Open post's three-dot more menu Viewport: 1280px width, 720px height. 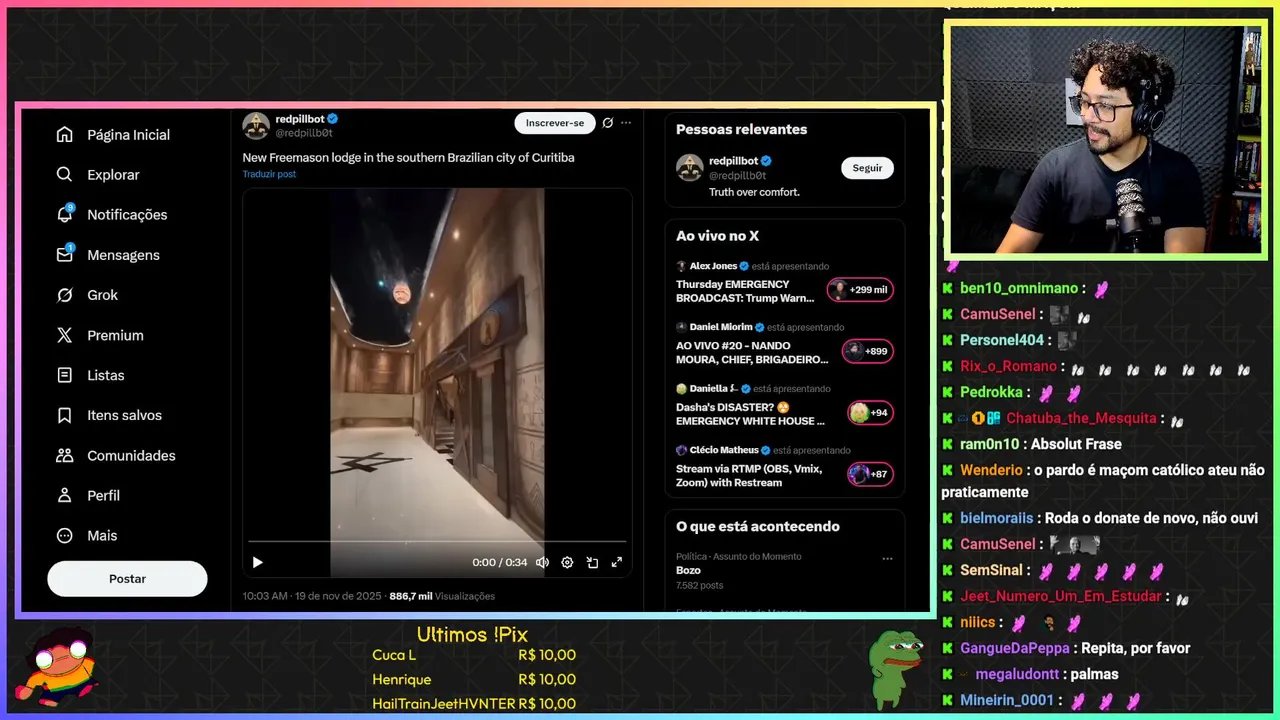tap(626, 123)
